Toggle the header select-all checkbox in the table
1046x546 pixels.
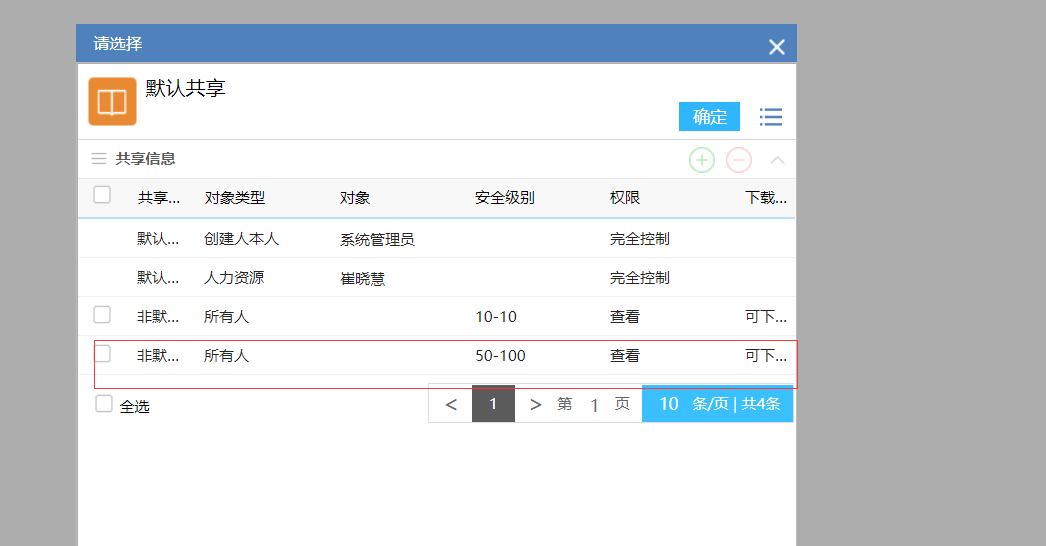(102, 195)
